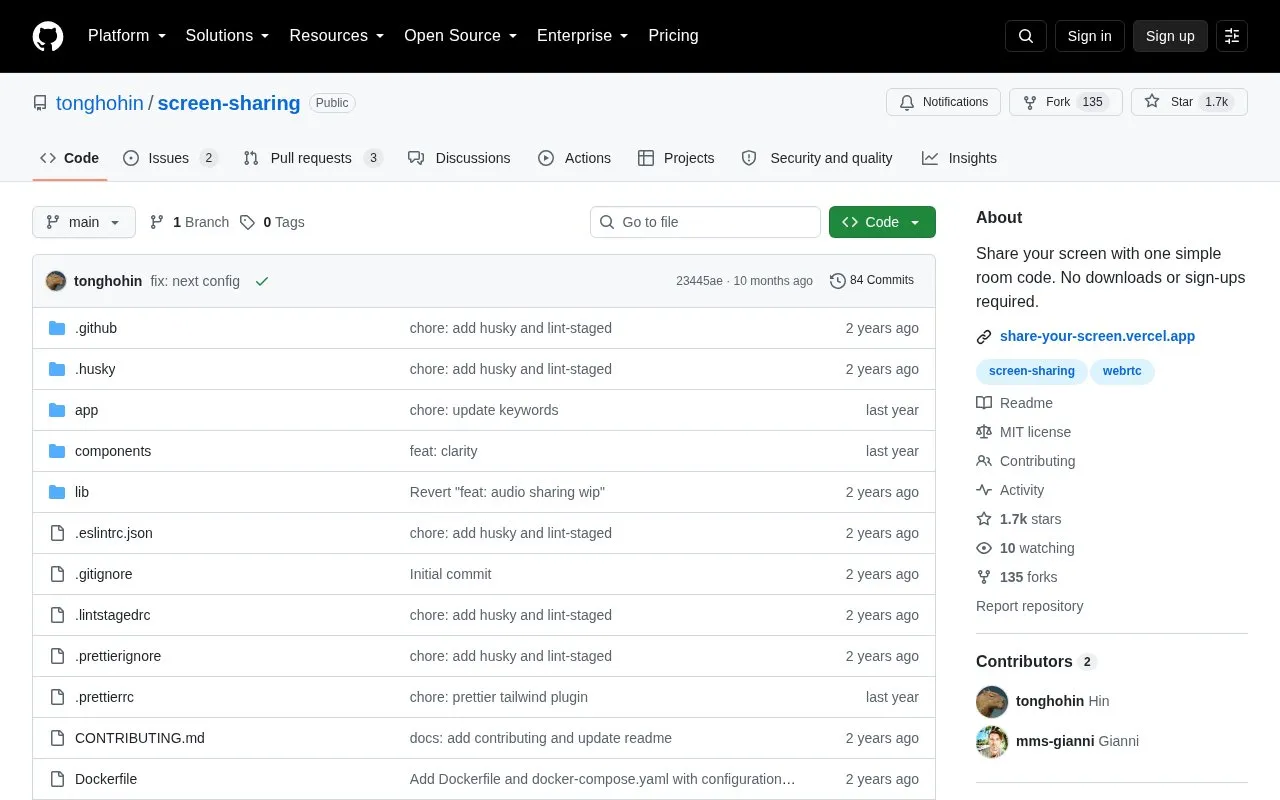Expand the Solutions menu
Viewport: 1280px width, 800px height.
coord(228,36)
